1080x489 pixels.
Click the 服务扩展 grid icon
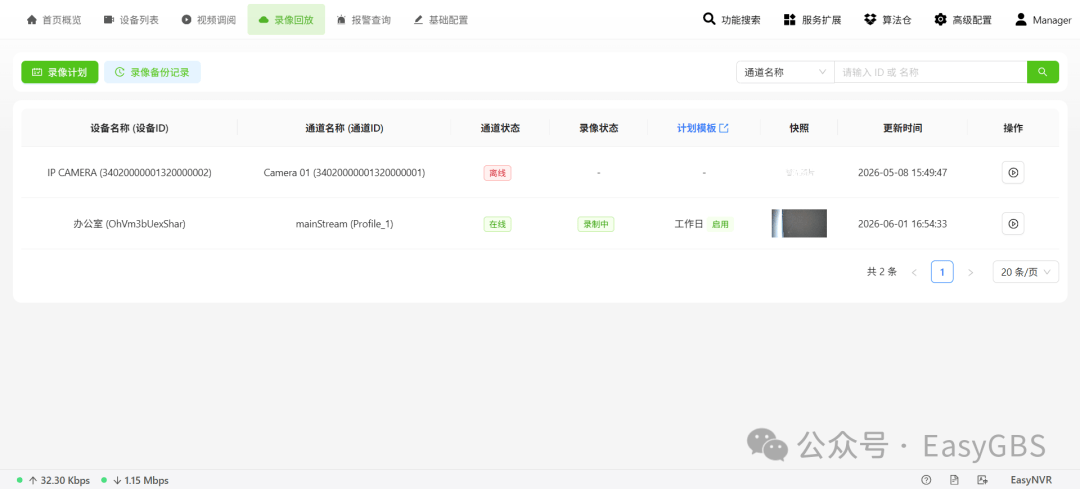pyautogui.click(x=789, y=20)
